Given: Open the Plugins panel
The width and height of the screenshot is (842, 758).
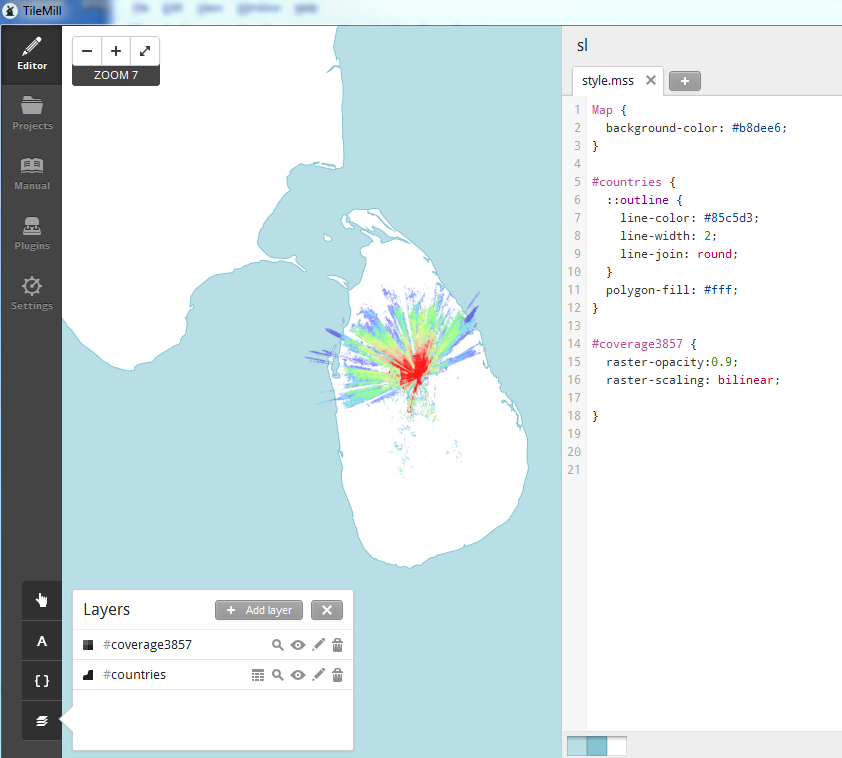Looking at the screenshot, I should point(31,230).
